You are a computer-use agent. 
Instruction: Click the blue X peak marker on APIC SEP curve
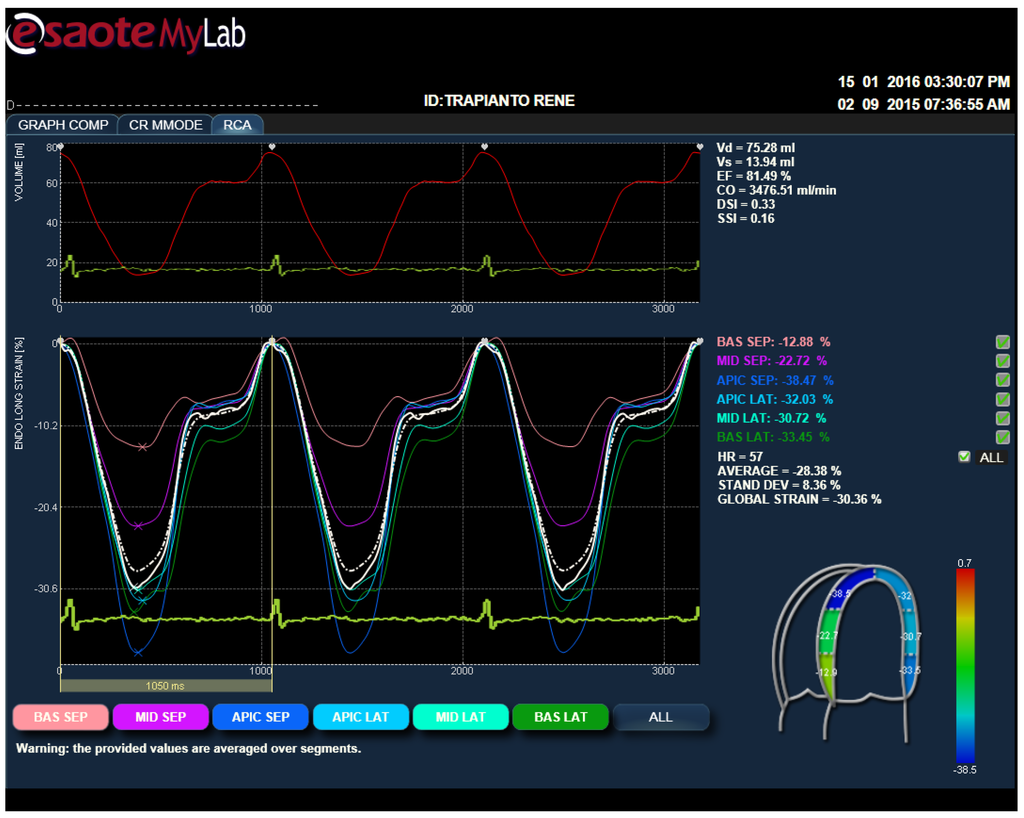(x=138, y=652)
